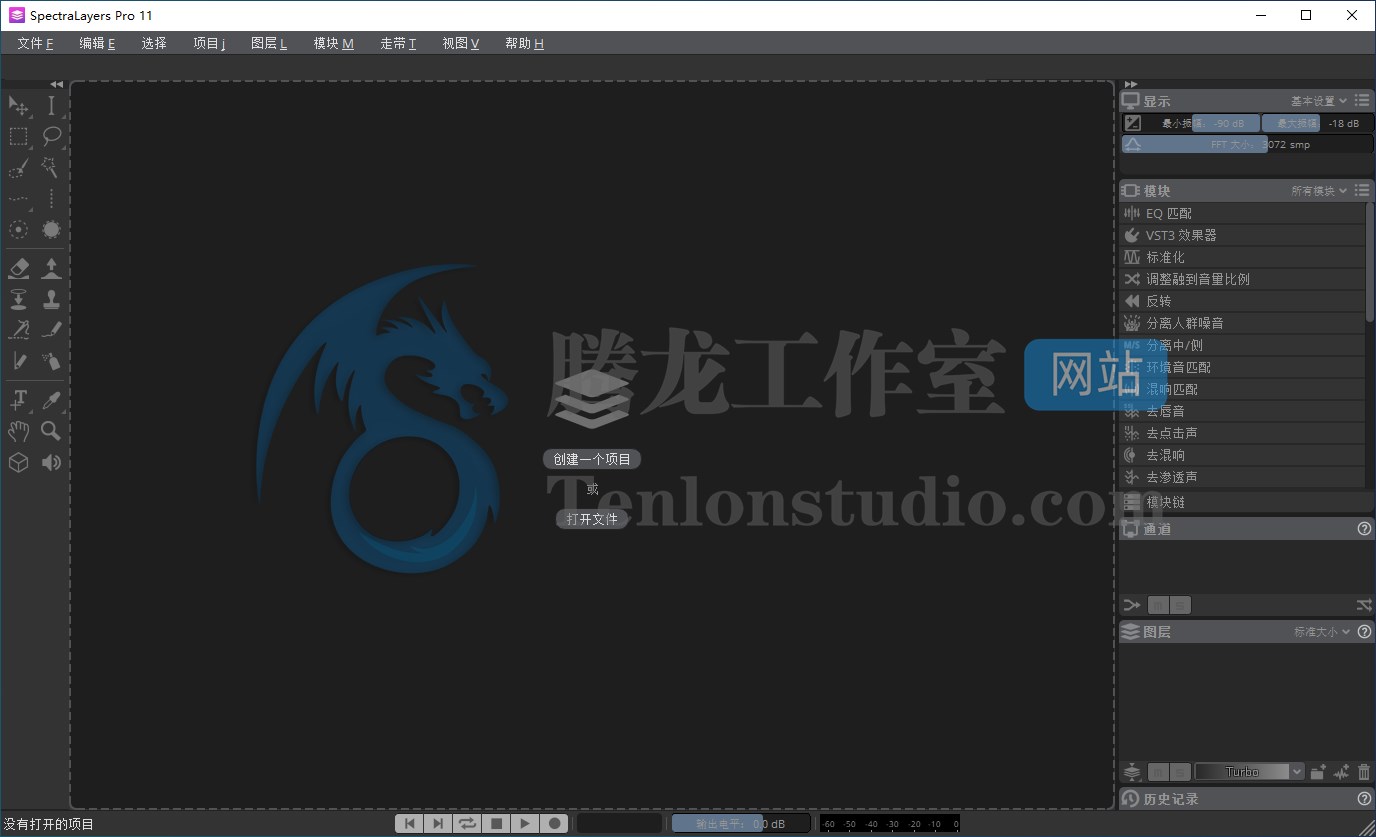Click the add folder group icon in Layers

1318,772
